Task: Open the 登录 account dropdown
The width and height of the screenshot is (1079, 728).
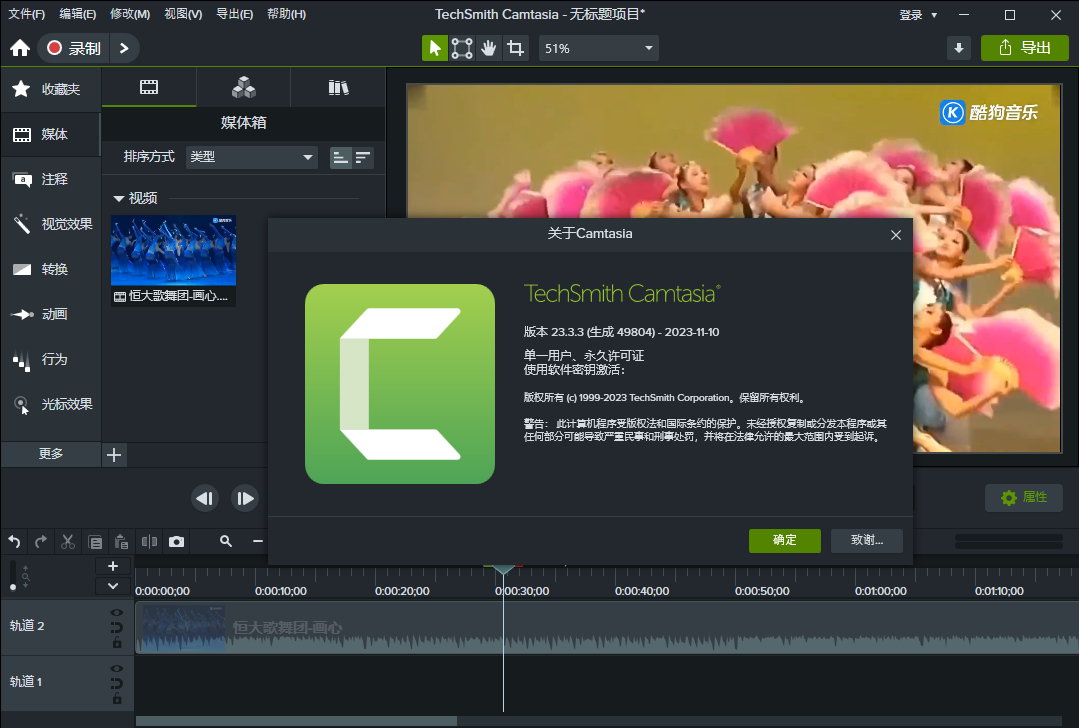Action: click(918, 14)
